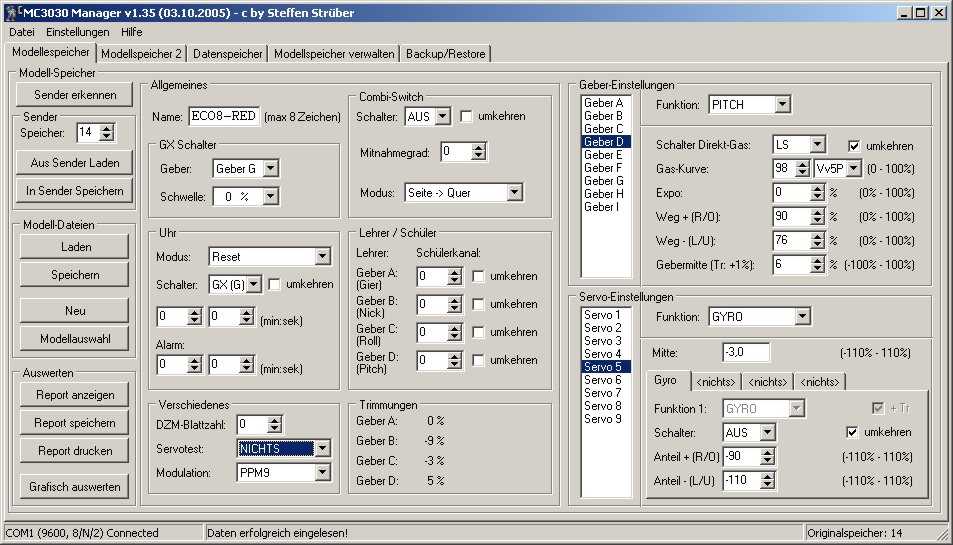Switch to Backup/Restore tab
Screen dimensions: 953x545
446,53
